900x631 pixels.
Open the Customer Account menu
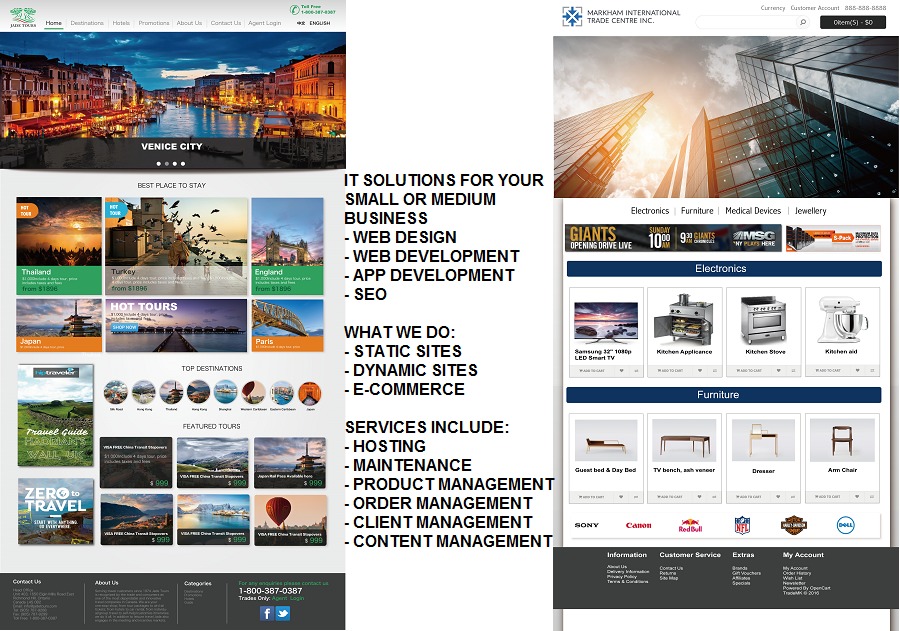click(x=814, y=7)
